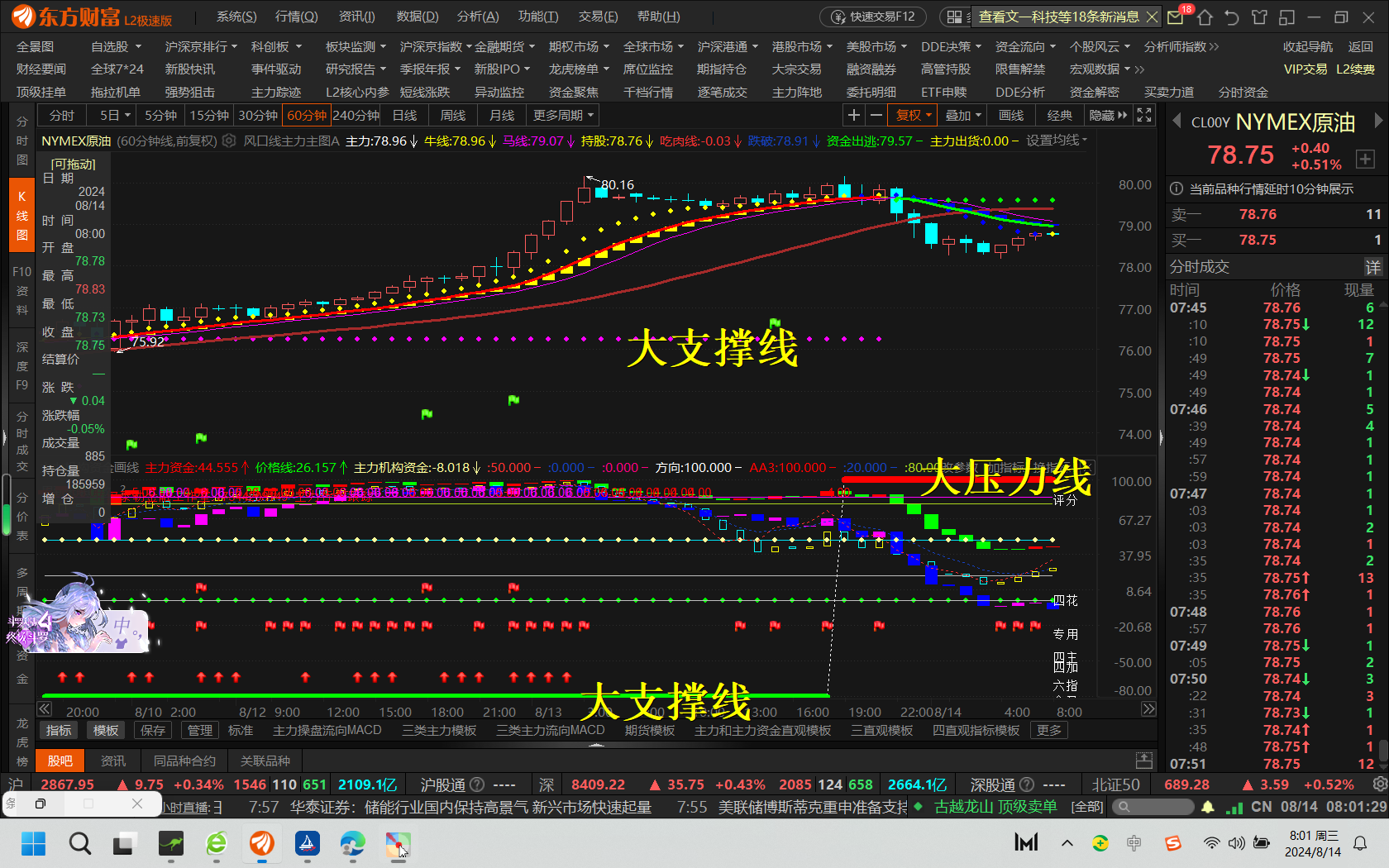Click 管理 template button

(x=200, y=730)
